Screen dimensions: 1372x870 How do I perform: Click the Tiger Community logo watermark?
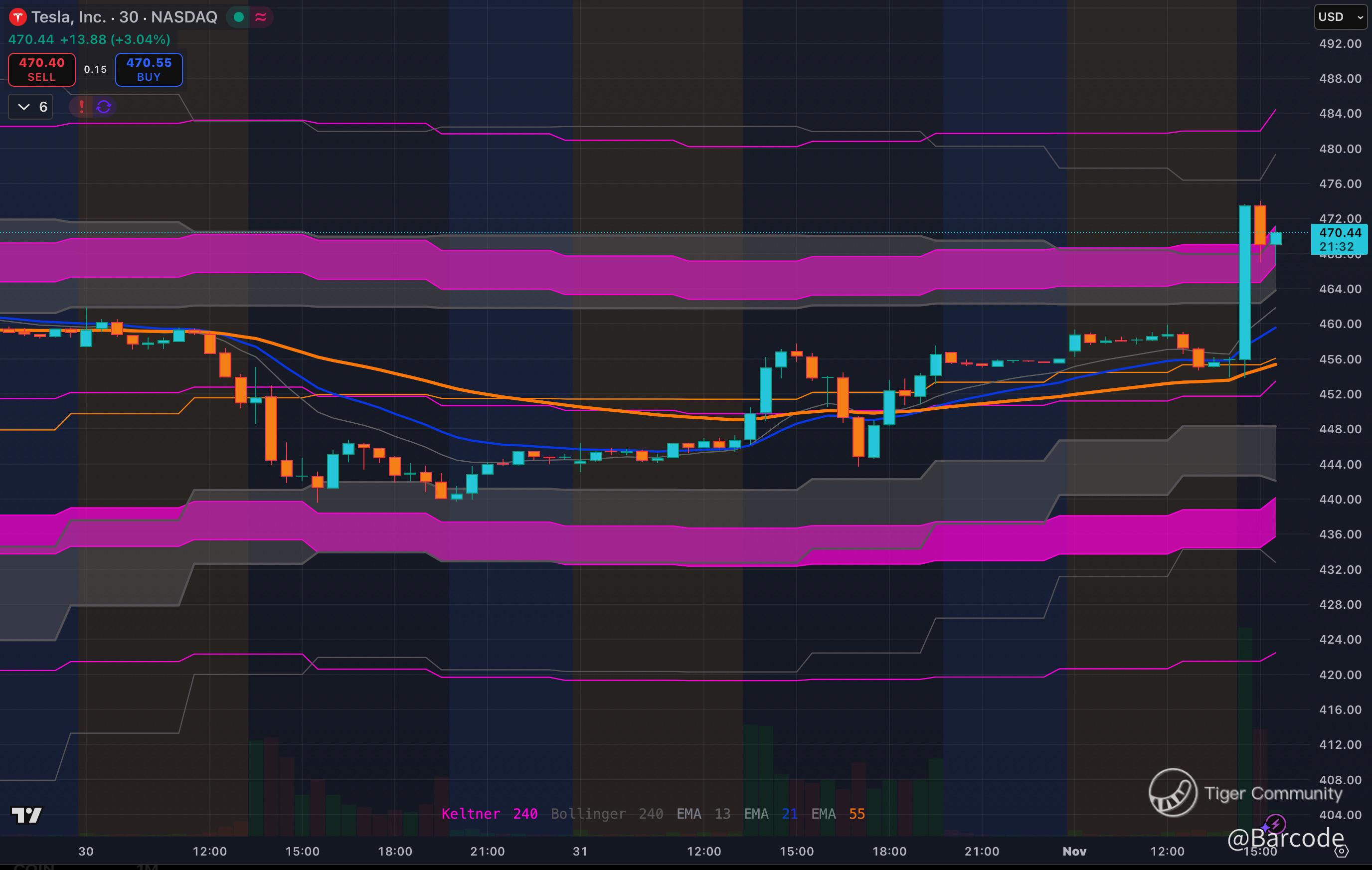coord(1173,792)
